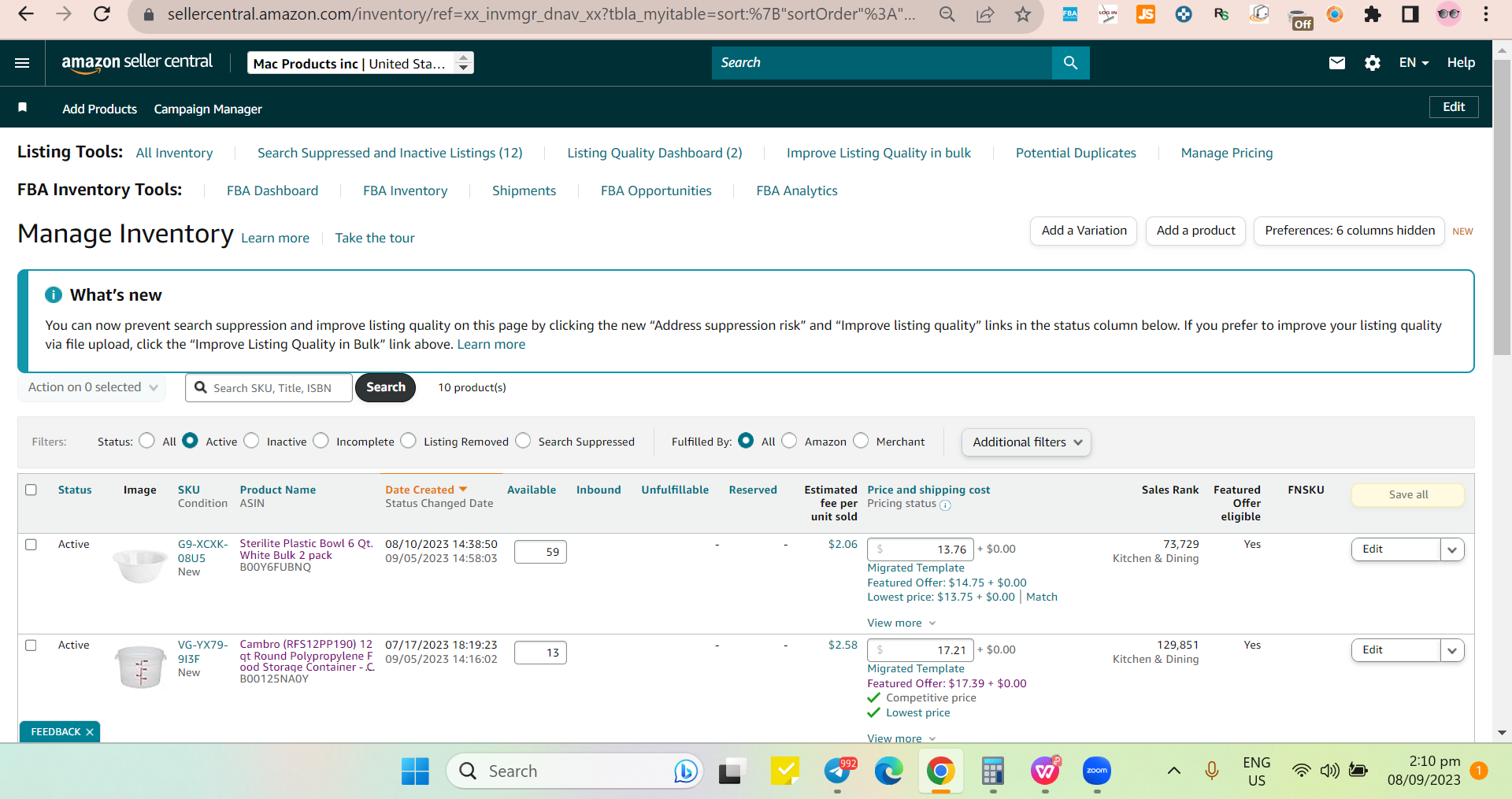The height and width of the screenshot is (799, 1512).
Task: Select the Merchant fulfilled-by radio button
Action: [x=861, y=441]
